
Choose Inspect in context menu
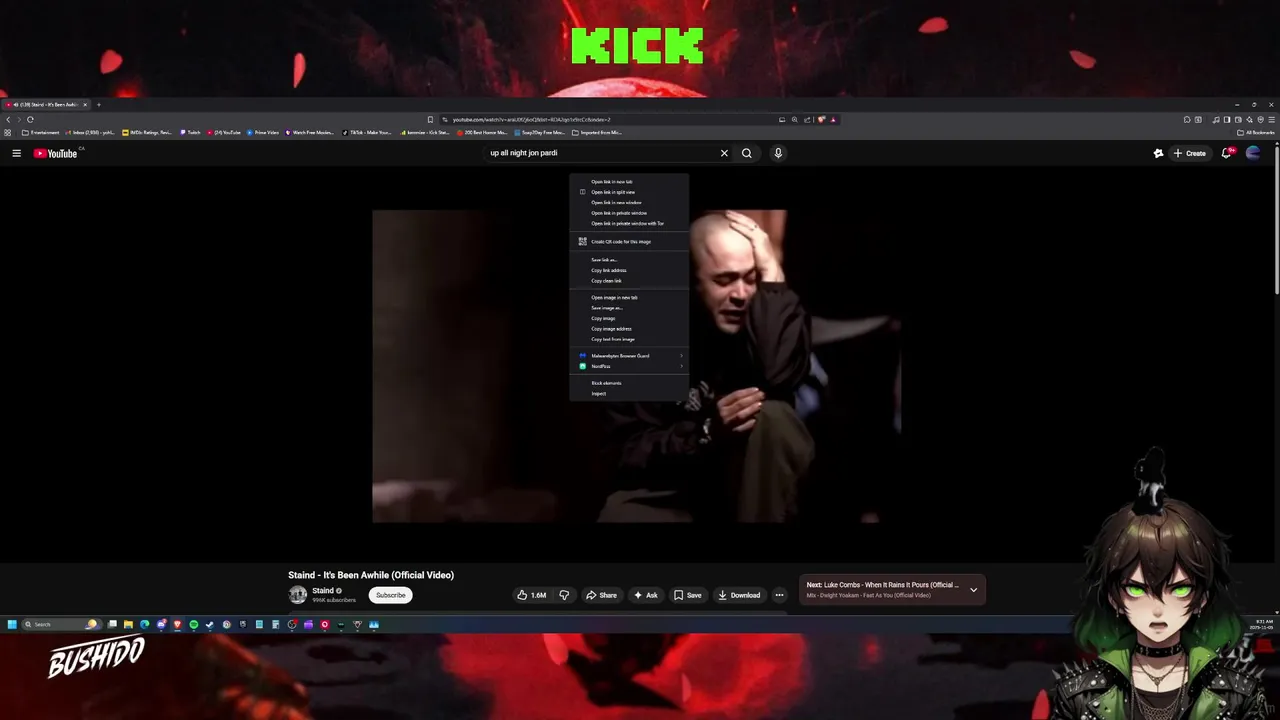click(629, 394)
